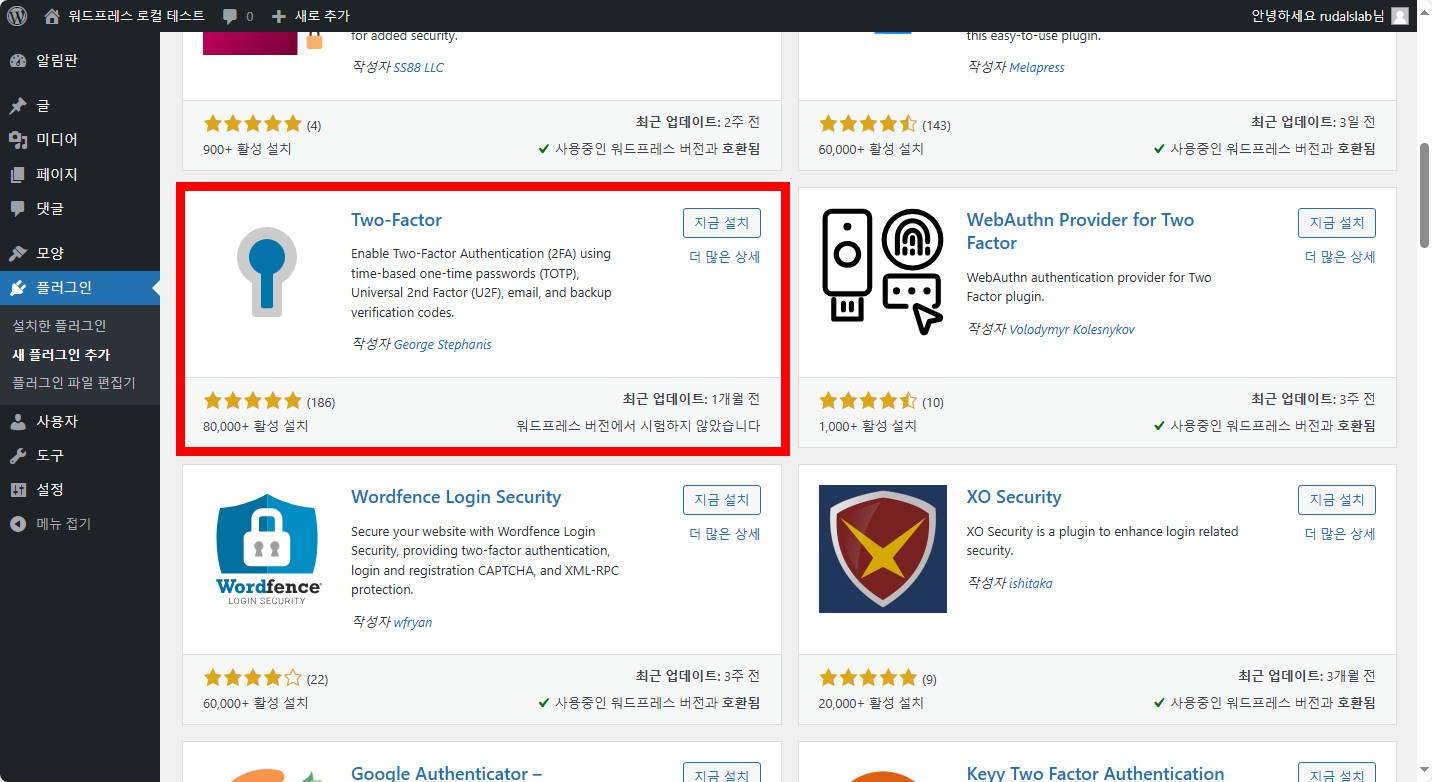
Task: Click the XO Security star rating (9)
Action: click(868, 679)
